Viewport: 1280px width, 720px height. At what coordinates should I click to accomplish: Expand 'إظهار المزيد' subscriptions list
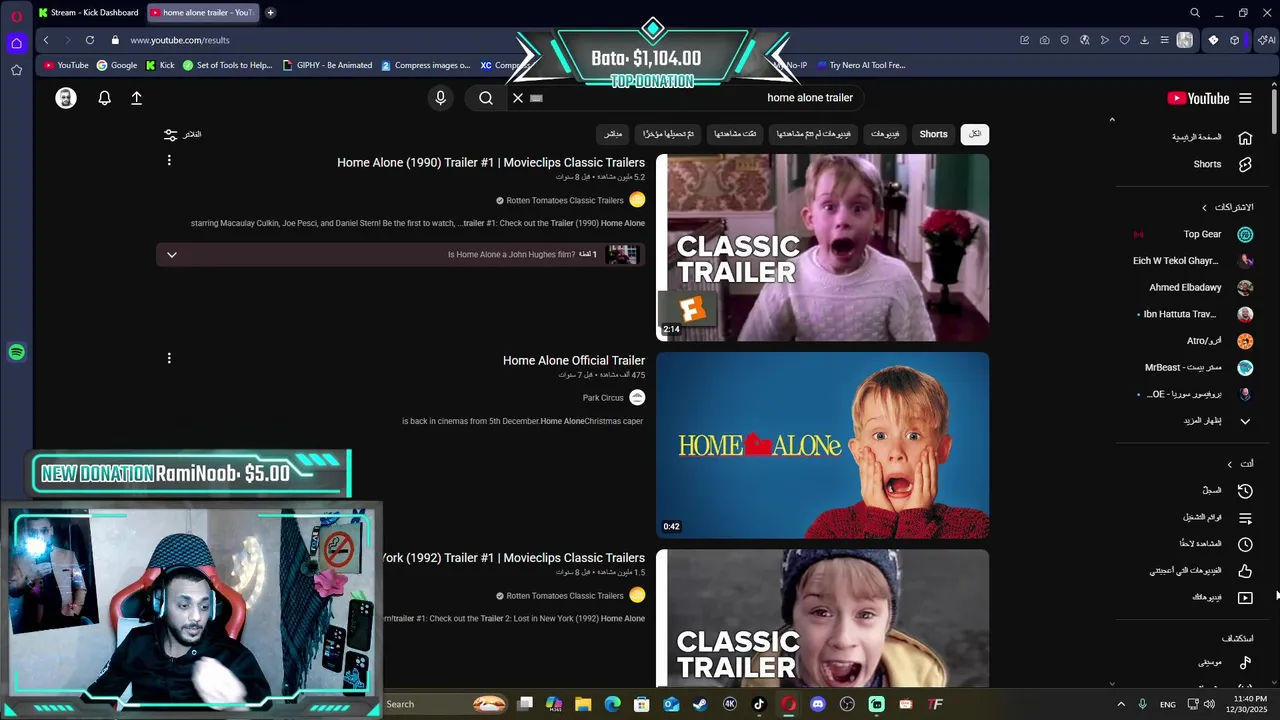coord(1215,421)
